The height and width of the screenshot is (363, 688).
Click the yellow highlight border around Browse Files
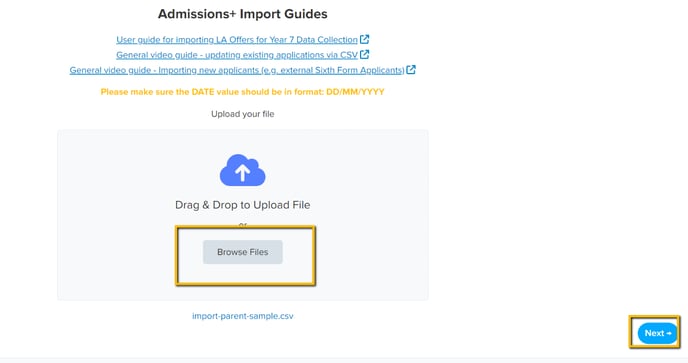click(245, 227)
